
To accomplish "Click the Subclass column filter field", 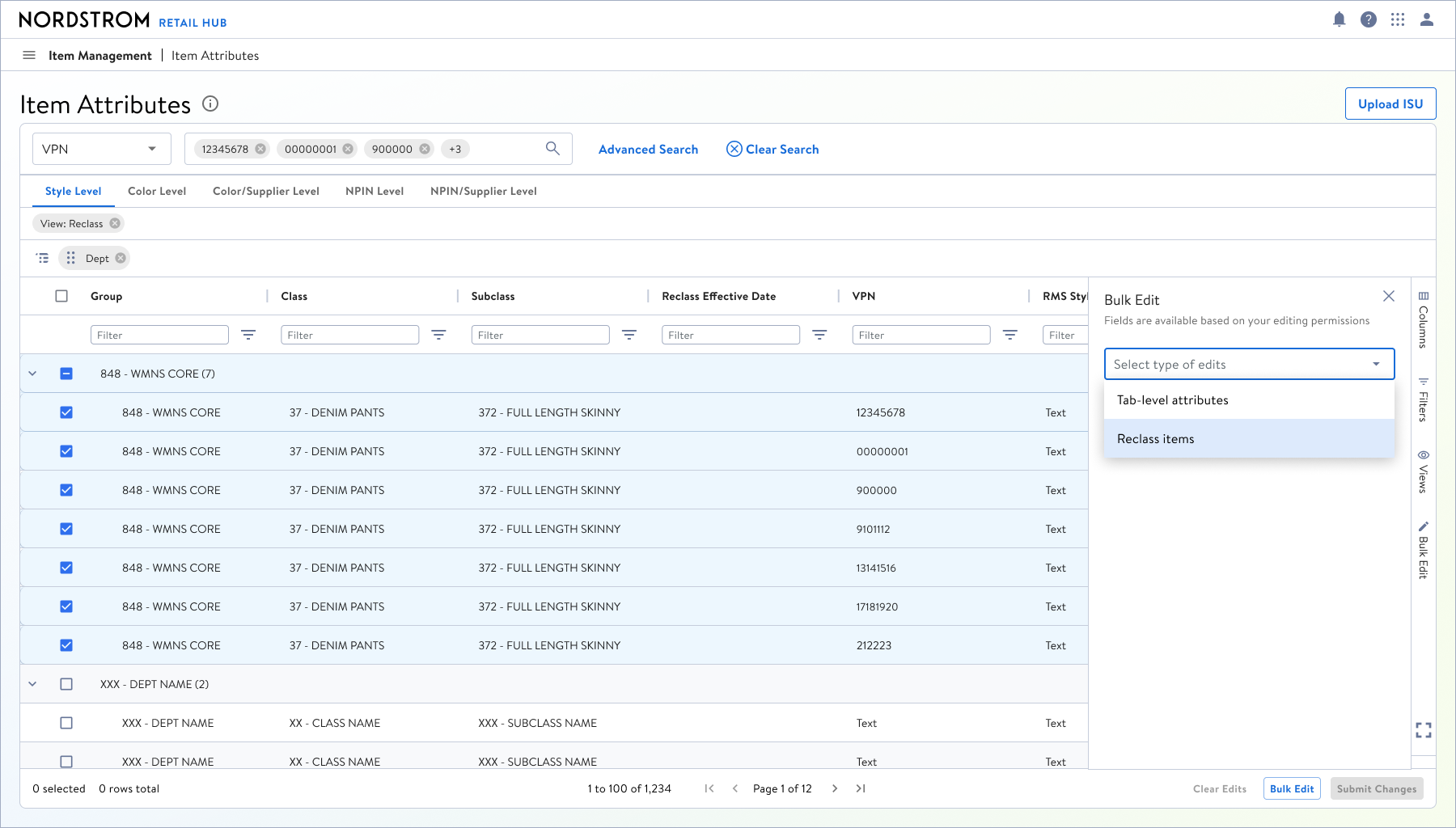I will [x=540, y=335].
